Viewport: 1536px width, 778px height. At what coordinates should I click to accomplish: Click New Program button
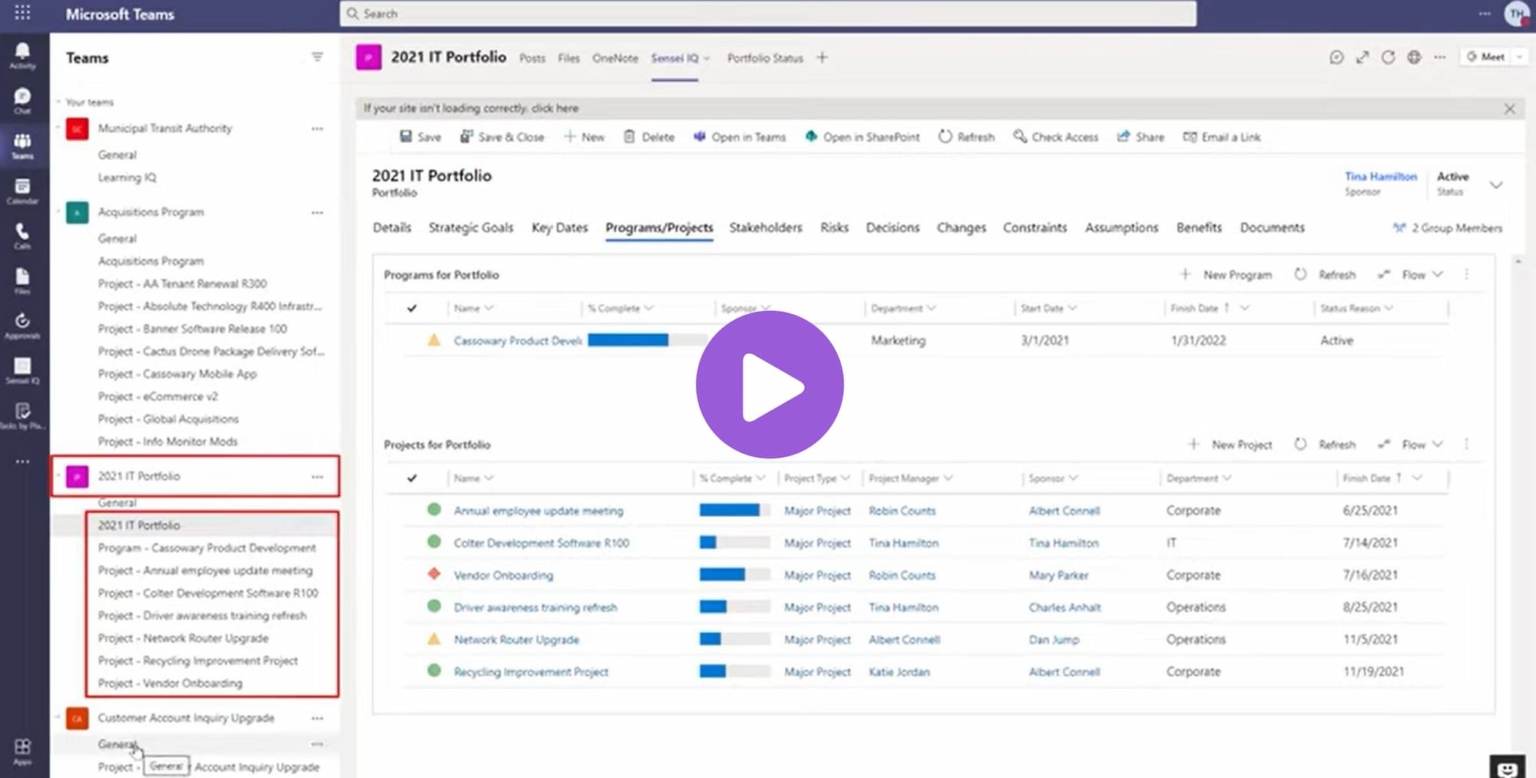point(1226,274)
